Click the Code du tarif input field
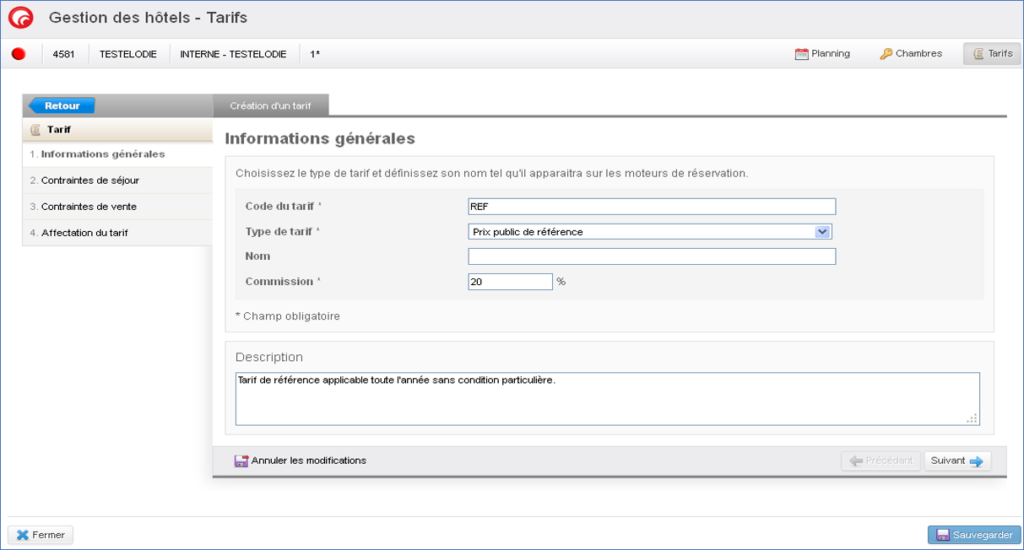1024x550 pixels. pos(651,207)
